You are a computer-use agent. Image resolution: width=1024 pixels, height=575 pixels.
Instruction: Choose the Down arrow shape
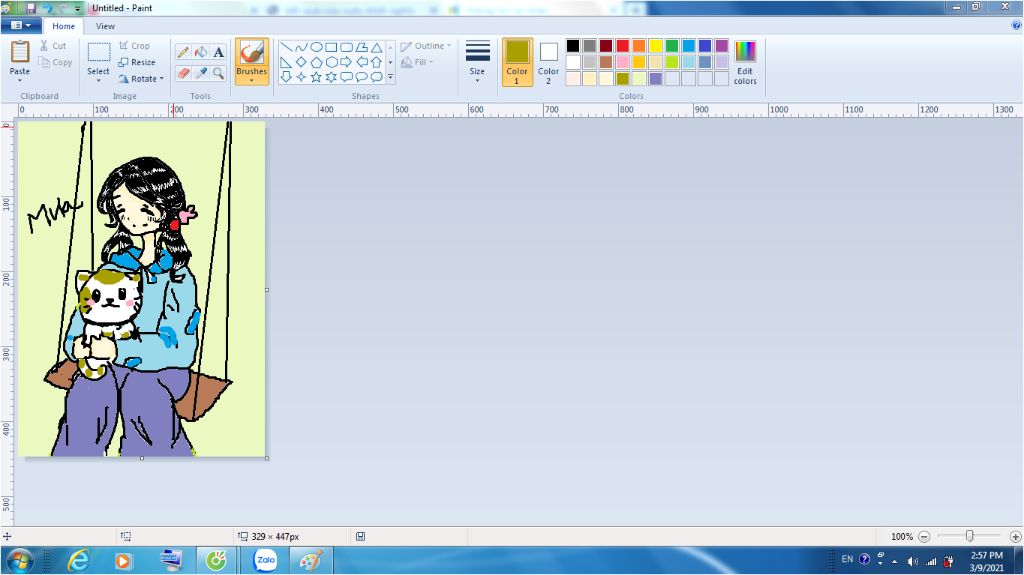pos(286,77)
